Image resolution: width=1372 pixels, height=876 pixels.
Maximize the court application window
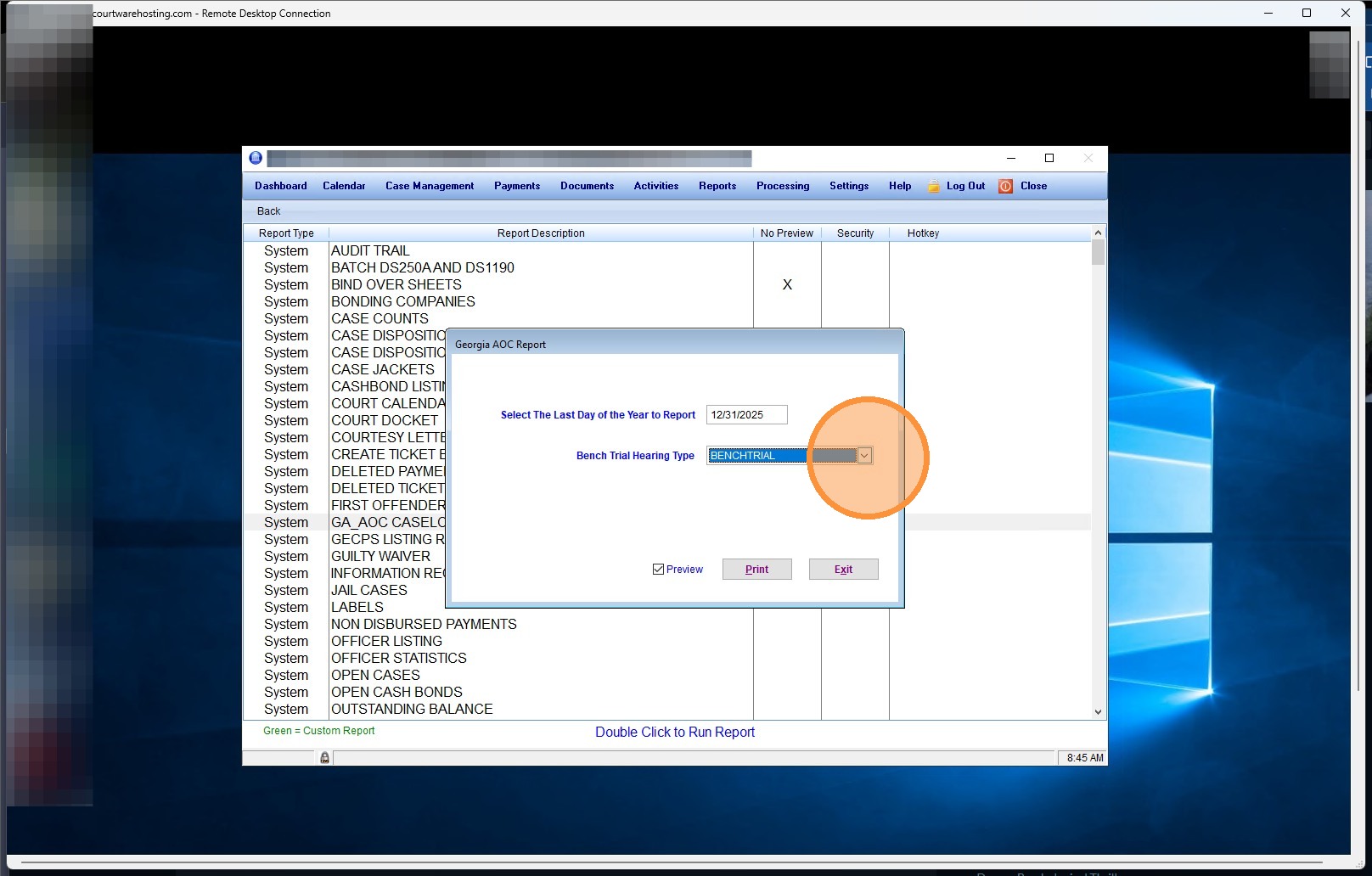coord(1049,158)
